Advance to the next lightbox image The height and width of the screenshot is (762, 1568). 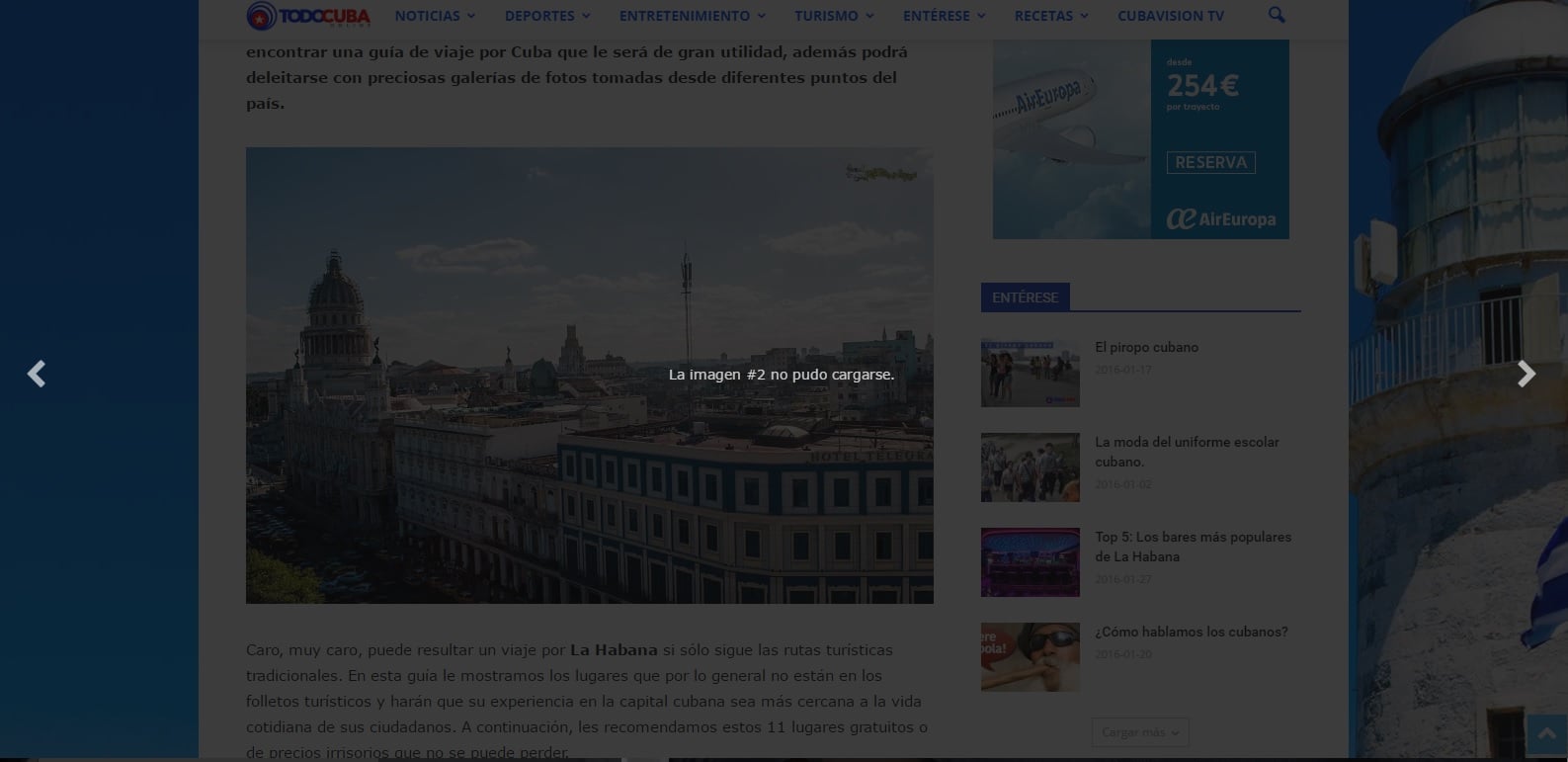[1527, 374]
